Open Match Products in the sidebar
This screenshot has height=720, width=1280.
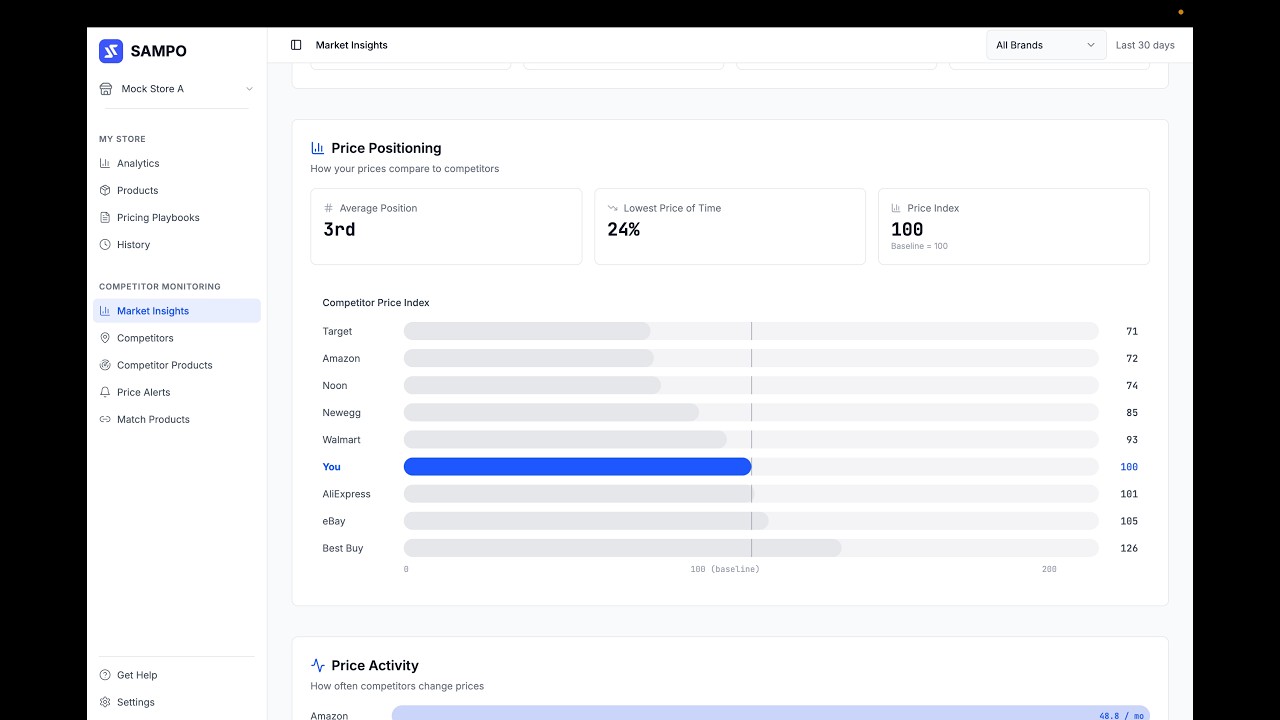click(x=177, y=419)
